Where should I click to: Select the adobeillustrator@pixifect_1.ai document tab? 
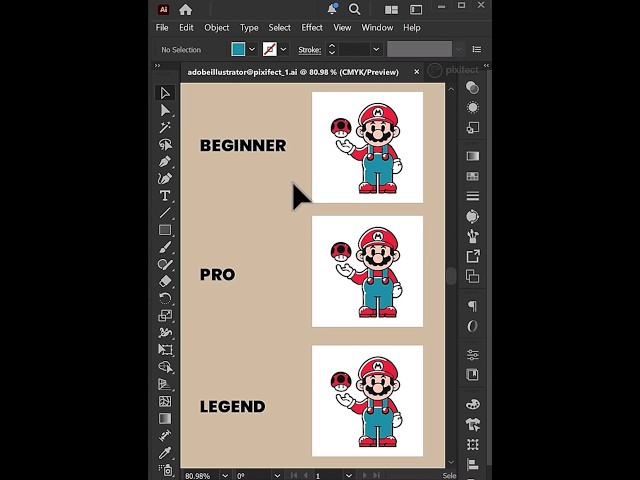pos(293,72)
